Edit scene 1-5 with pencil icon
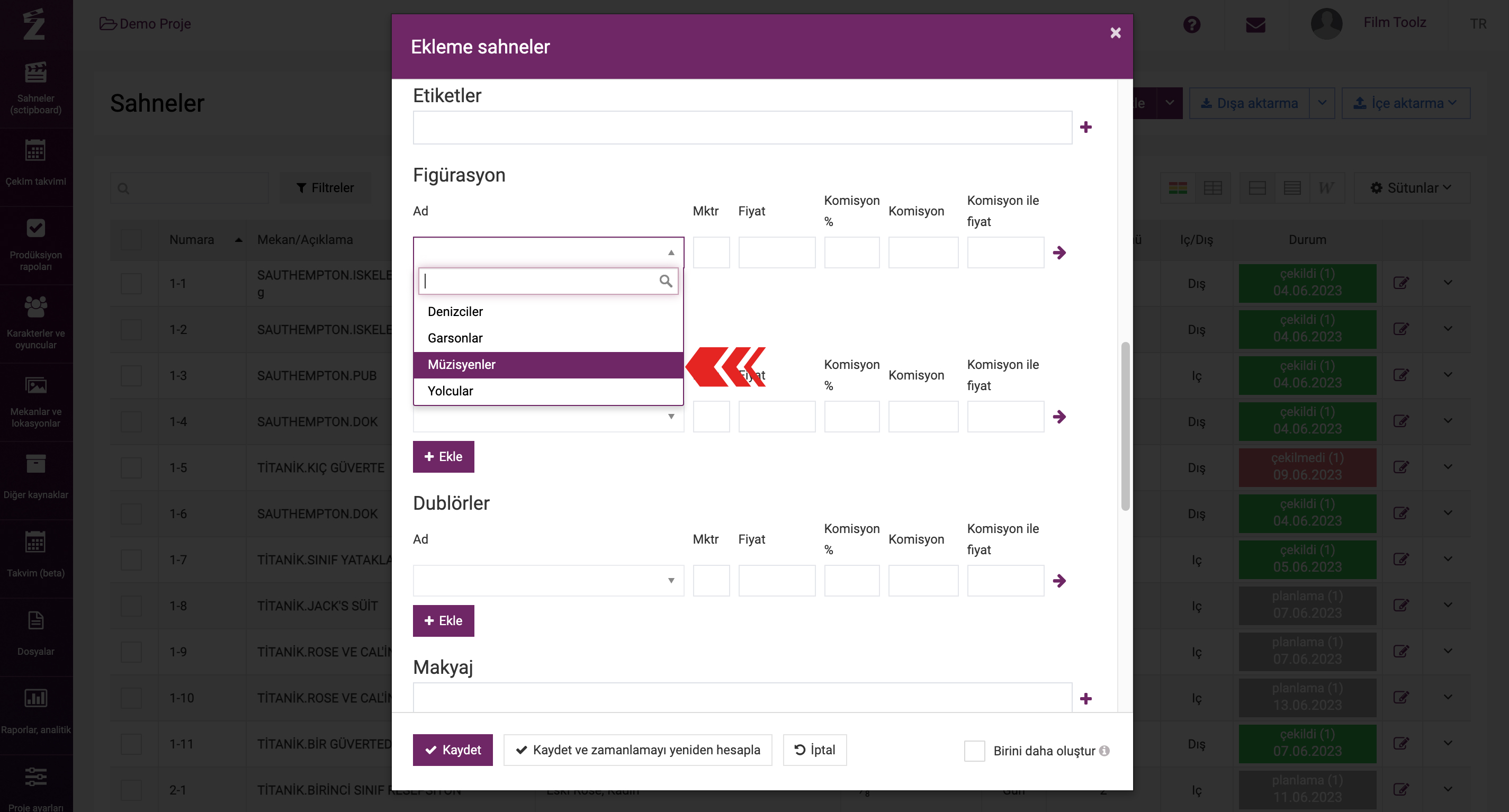The image size is (1509, 812). pos(1400,466)
